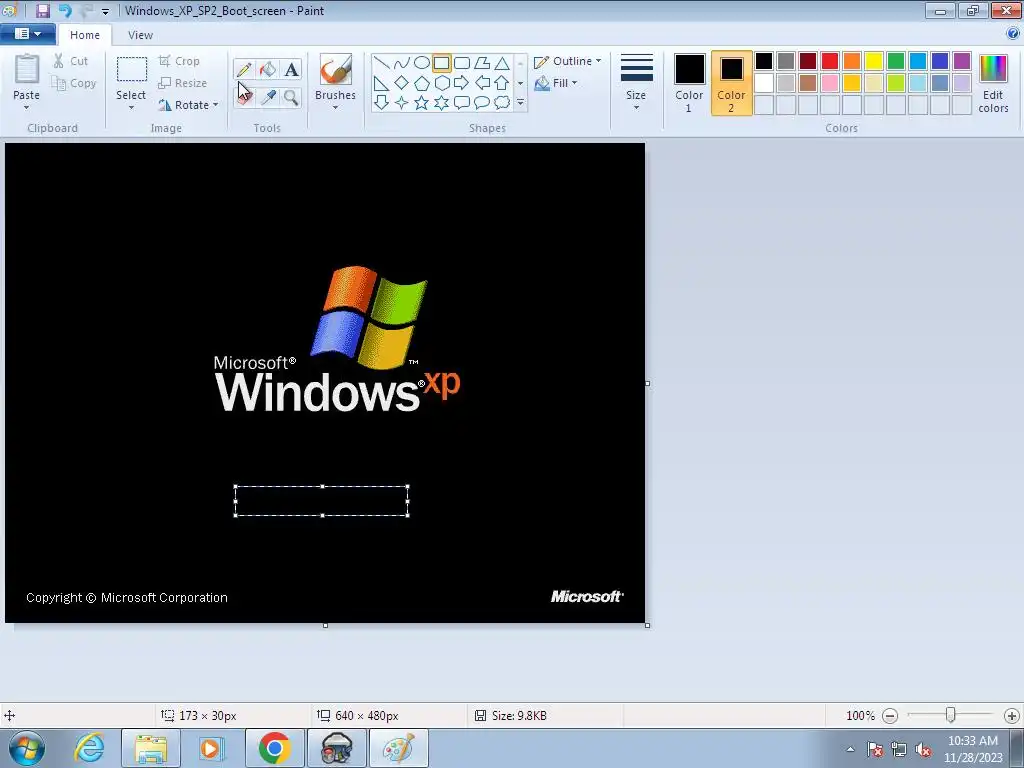This screenshot has width=1024, height=768.
Task: Choose the Triangle shape
Action: (x=502, y=63)
